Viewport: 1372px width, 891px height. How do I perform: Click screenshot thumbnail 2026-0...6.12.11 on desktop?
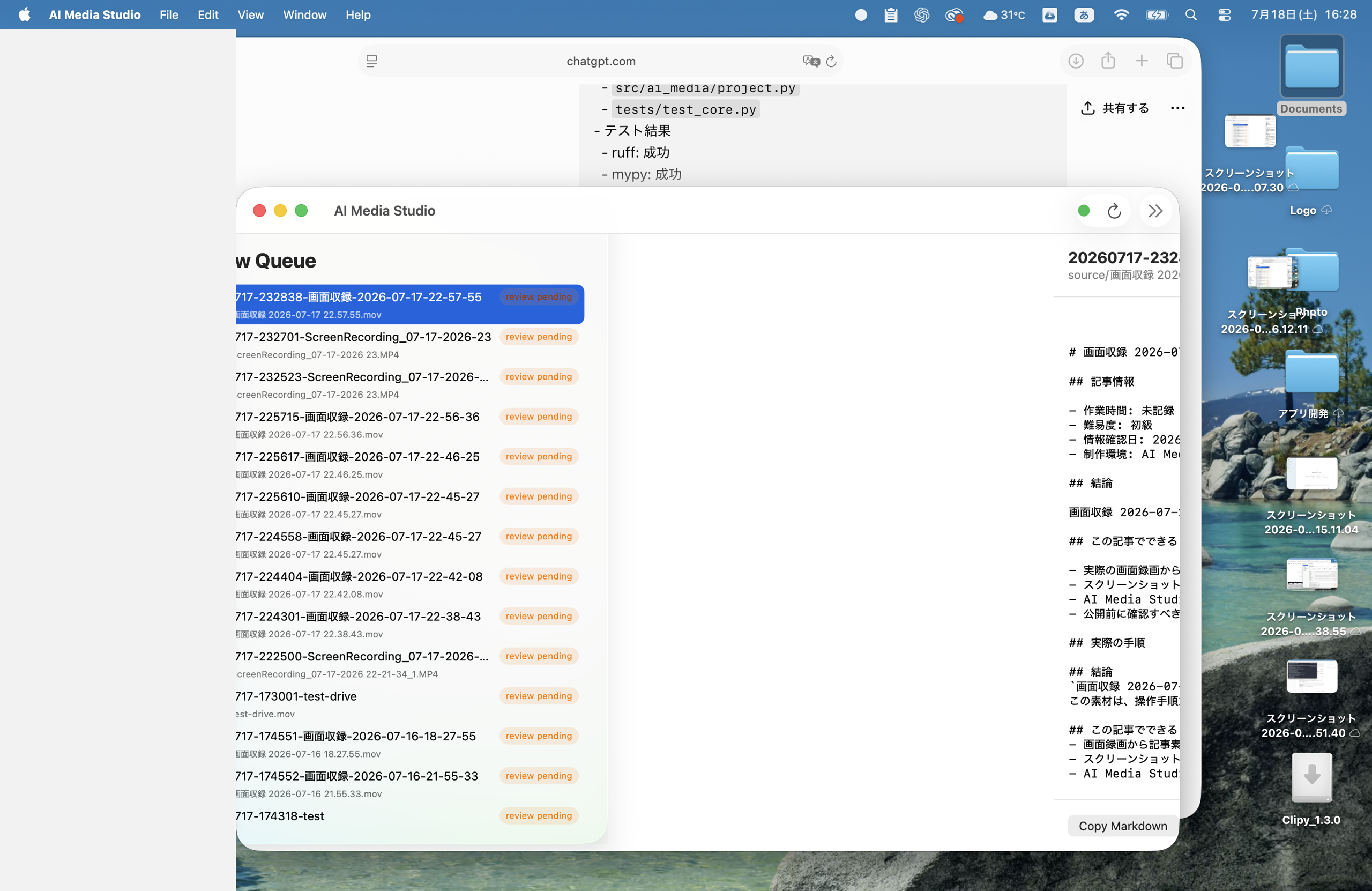(x=1271, y=272)
